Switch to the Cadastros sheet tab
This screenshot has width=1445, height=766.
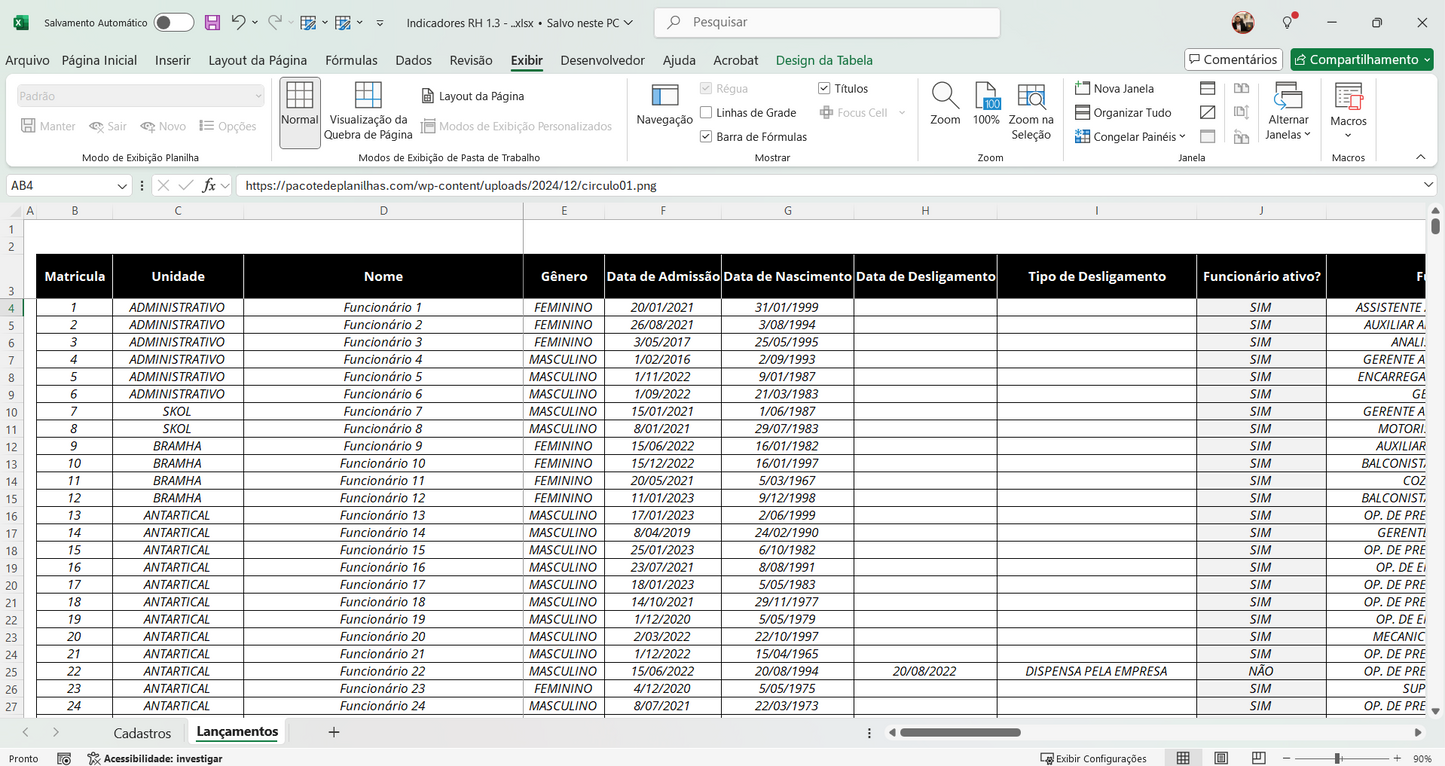(x=142, y=733)
